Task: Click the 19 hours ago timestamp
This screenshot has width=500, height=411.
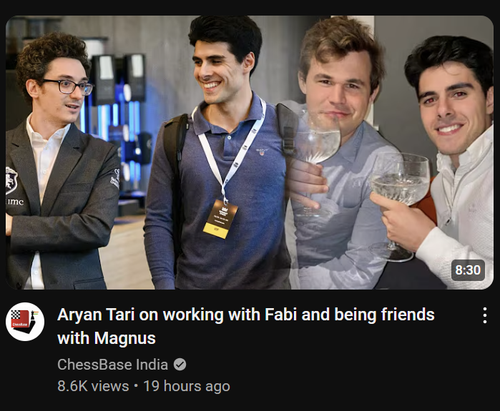Action: pos(187,386)
